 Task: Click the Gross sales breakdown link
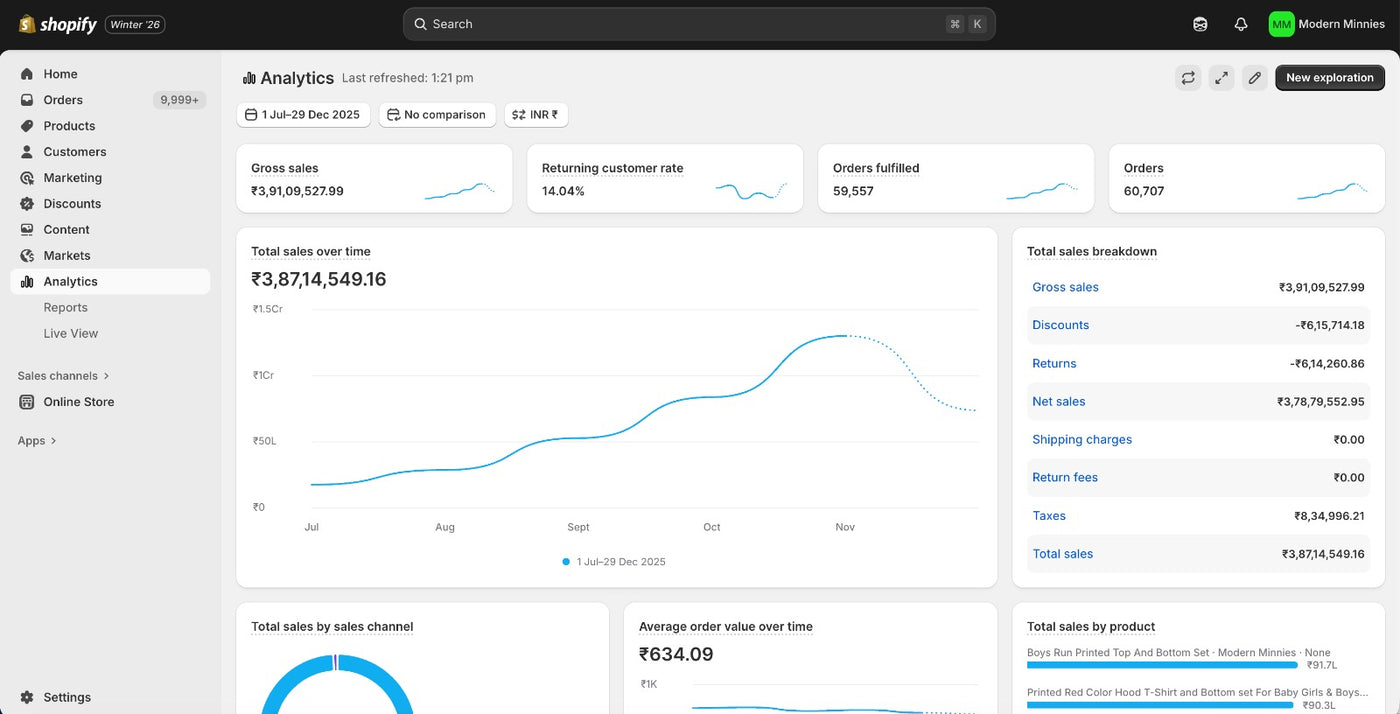(1065, 287)
